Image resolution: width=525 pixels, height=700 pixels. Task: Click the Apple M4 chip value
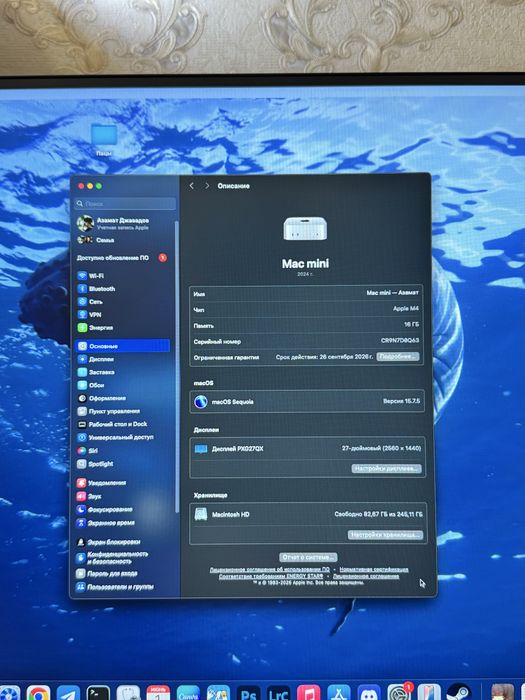click(x=406, y=309)
